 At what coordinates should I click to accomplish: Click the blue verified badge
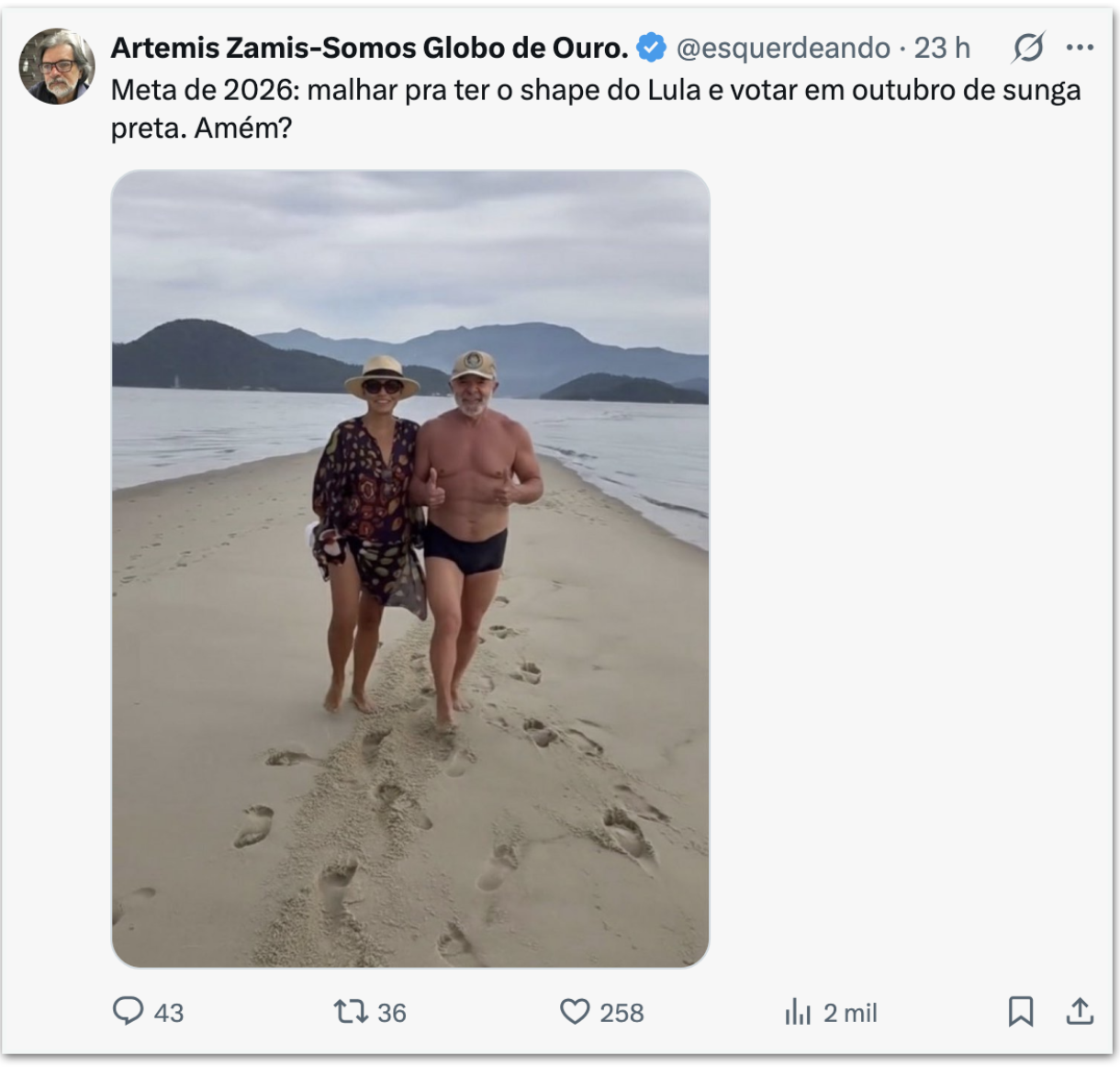651,48
